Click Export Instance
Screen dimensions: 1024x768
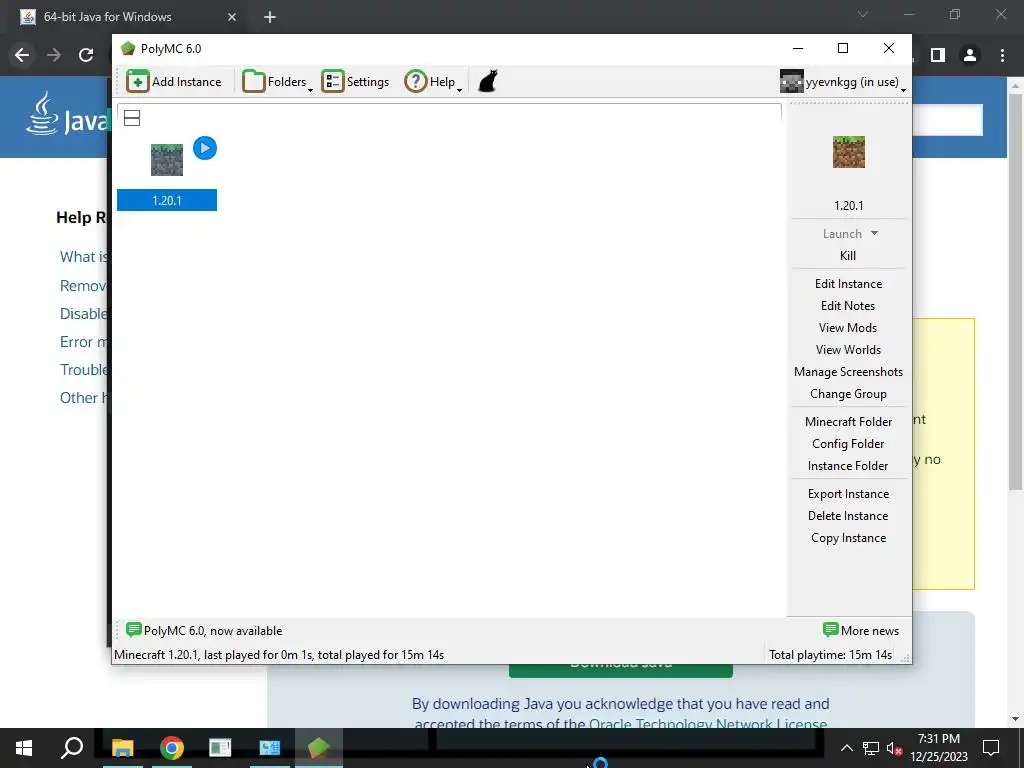click(x=848, y=494)
